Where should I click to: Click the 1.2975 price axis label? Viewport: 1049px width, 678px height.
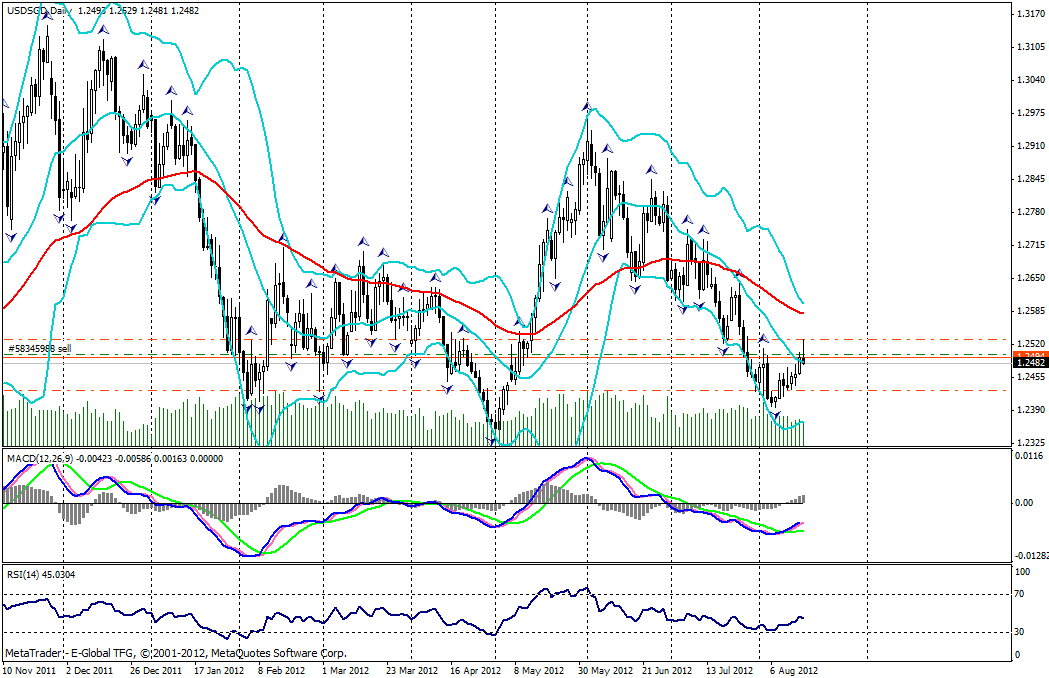(1030, 112)
